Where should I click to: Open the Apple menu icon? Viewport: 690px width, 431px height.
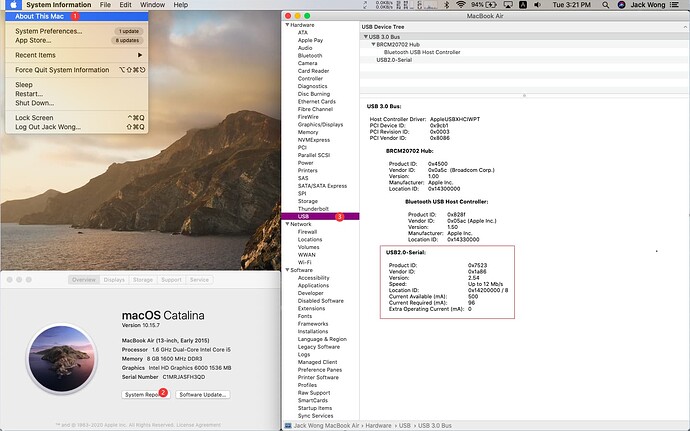[x=13, y=5]
